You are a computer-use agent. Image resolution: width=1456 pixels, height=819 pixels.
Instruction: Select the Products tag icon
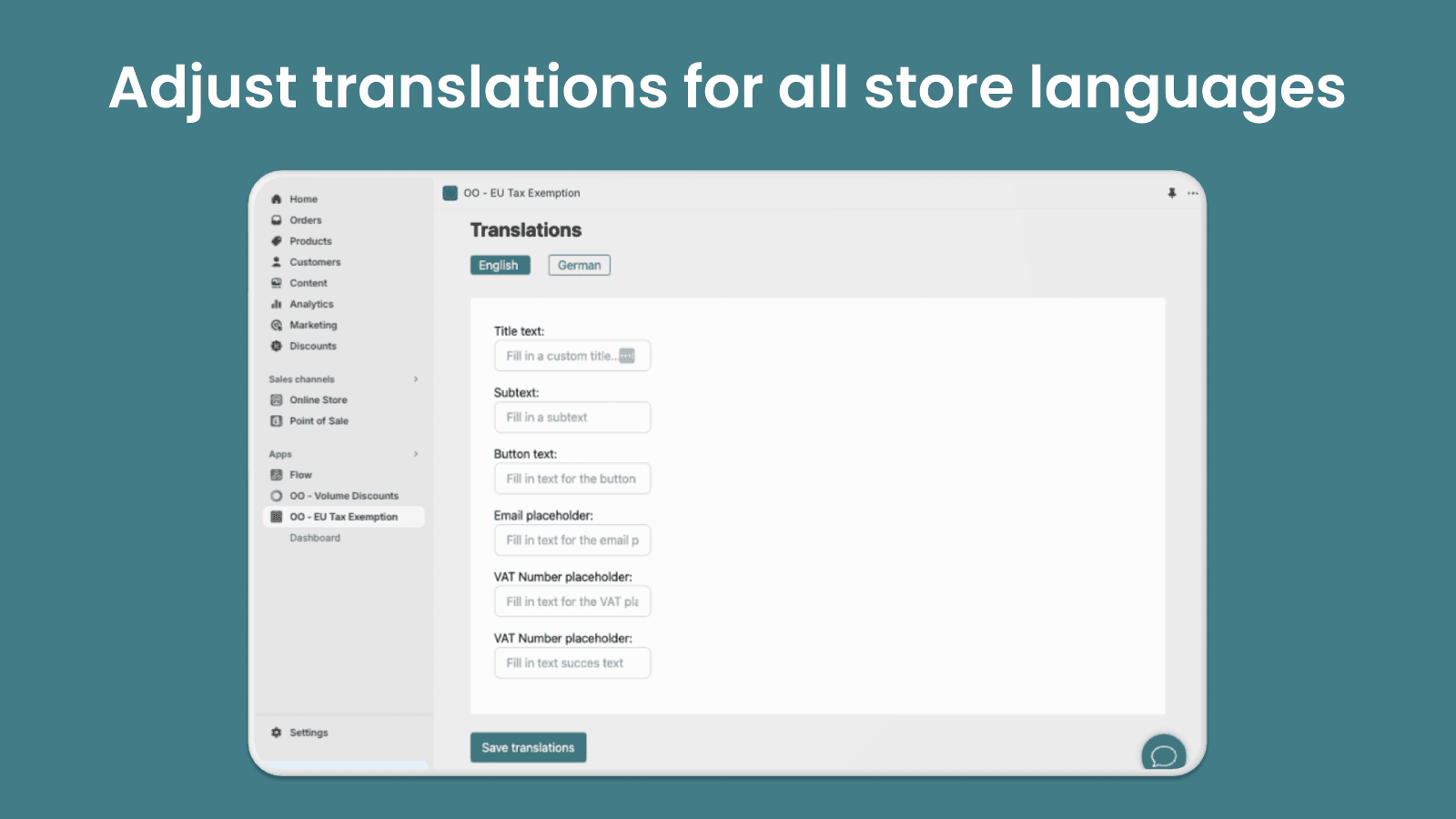(x=277, y=241)
